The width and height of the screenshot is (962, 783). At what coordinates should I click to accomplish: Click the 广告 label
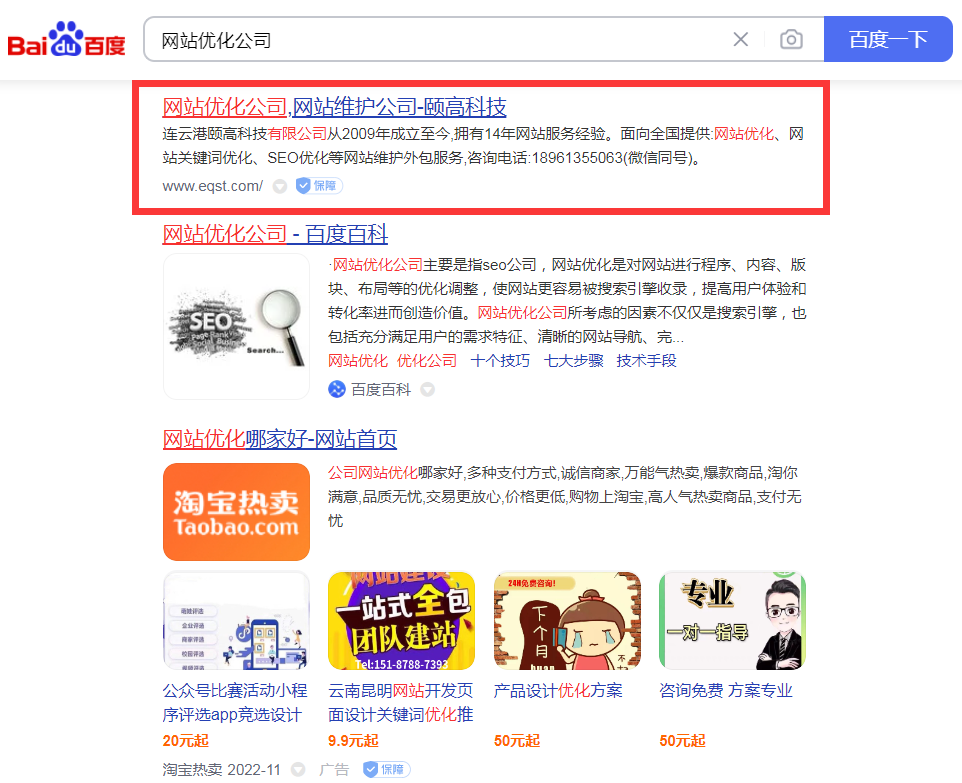334,770
